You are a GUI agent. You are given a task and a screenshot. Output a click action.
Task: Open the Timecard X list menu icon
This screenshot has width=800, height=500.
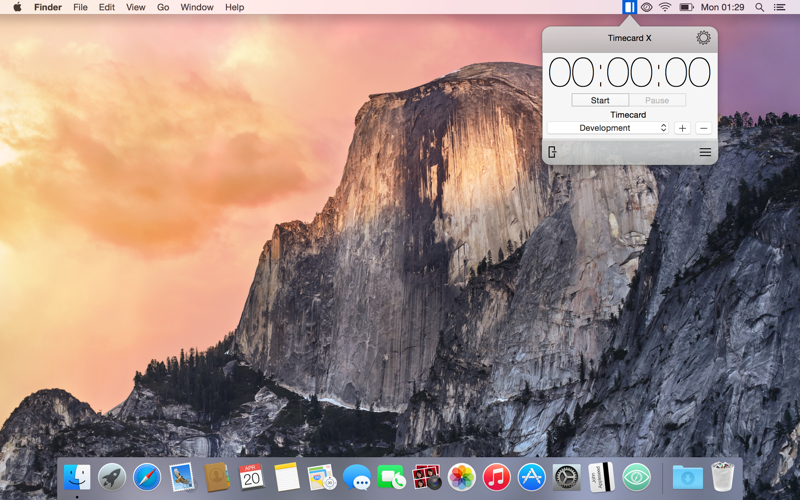coord(705,152)
